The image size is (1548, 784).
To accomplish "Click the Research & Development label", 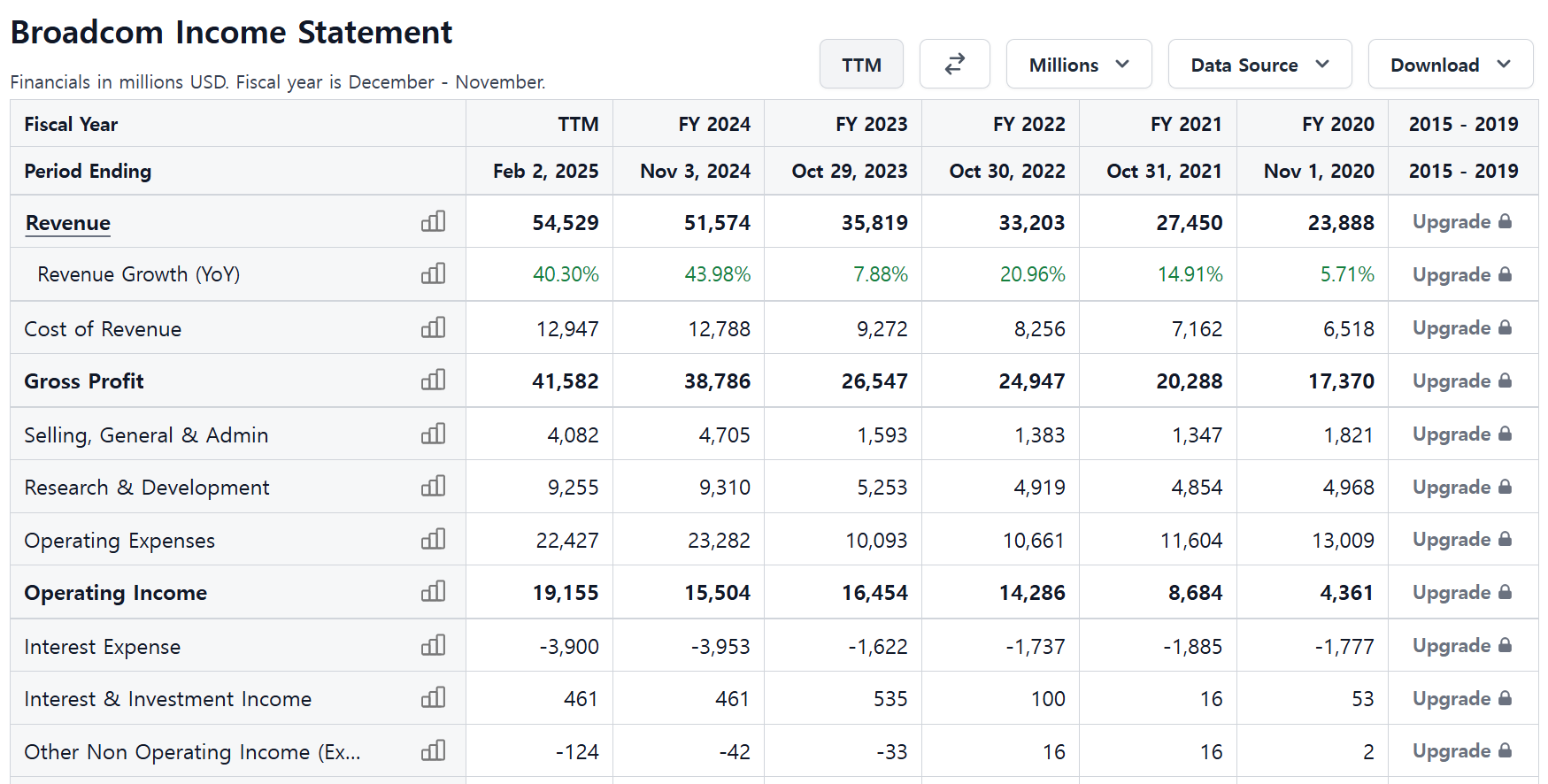I will point(147,488).
